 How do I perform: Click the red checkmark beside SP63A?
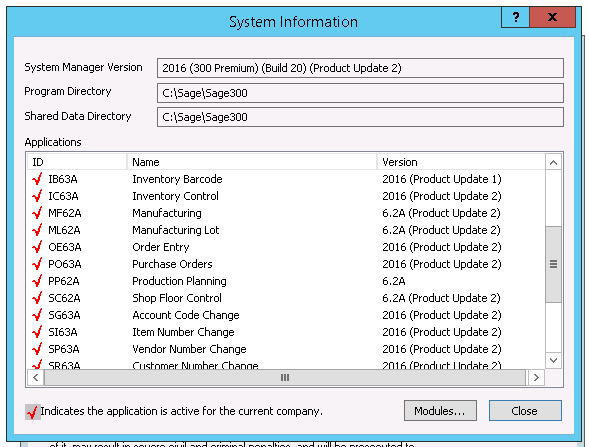(37, 349)
